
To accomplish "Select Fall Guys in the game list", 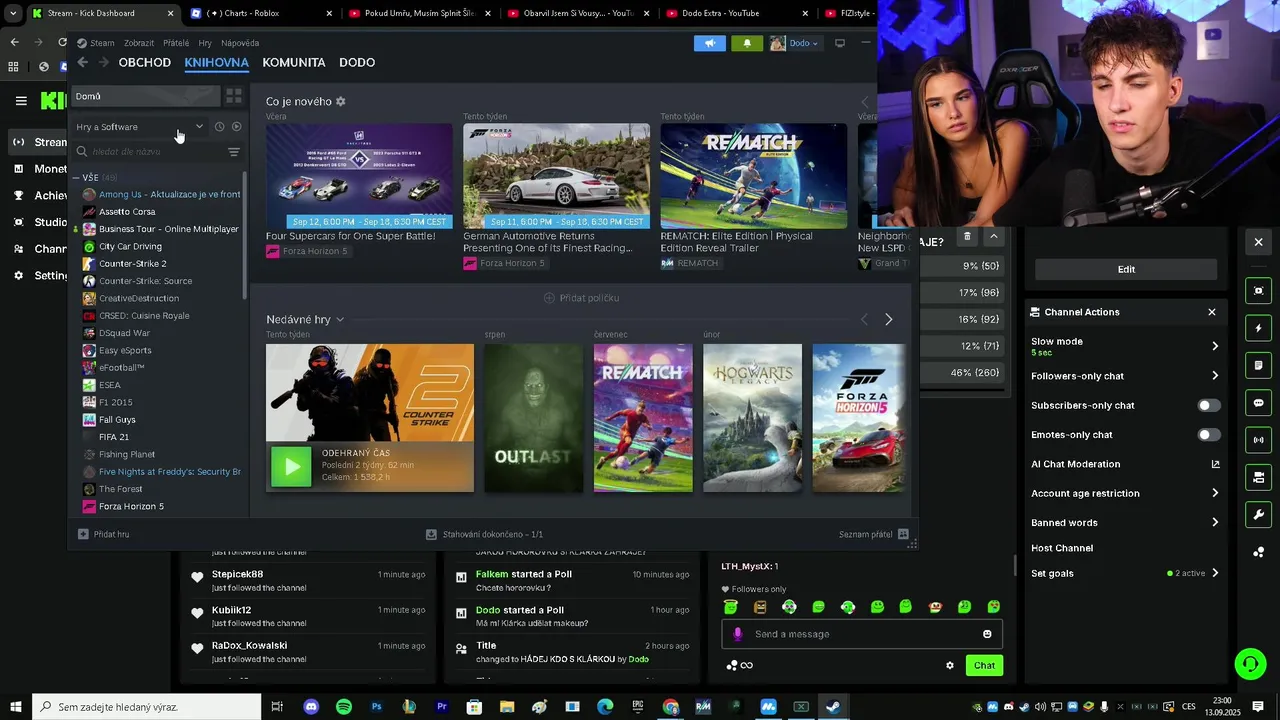I will point(117,420).
